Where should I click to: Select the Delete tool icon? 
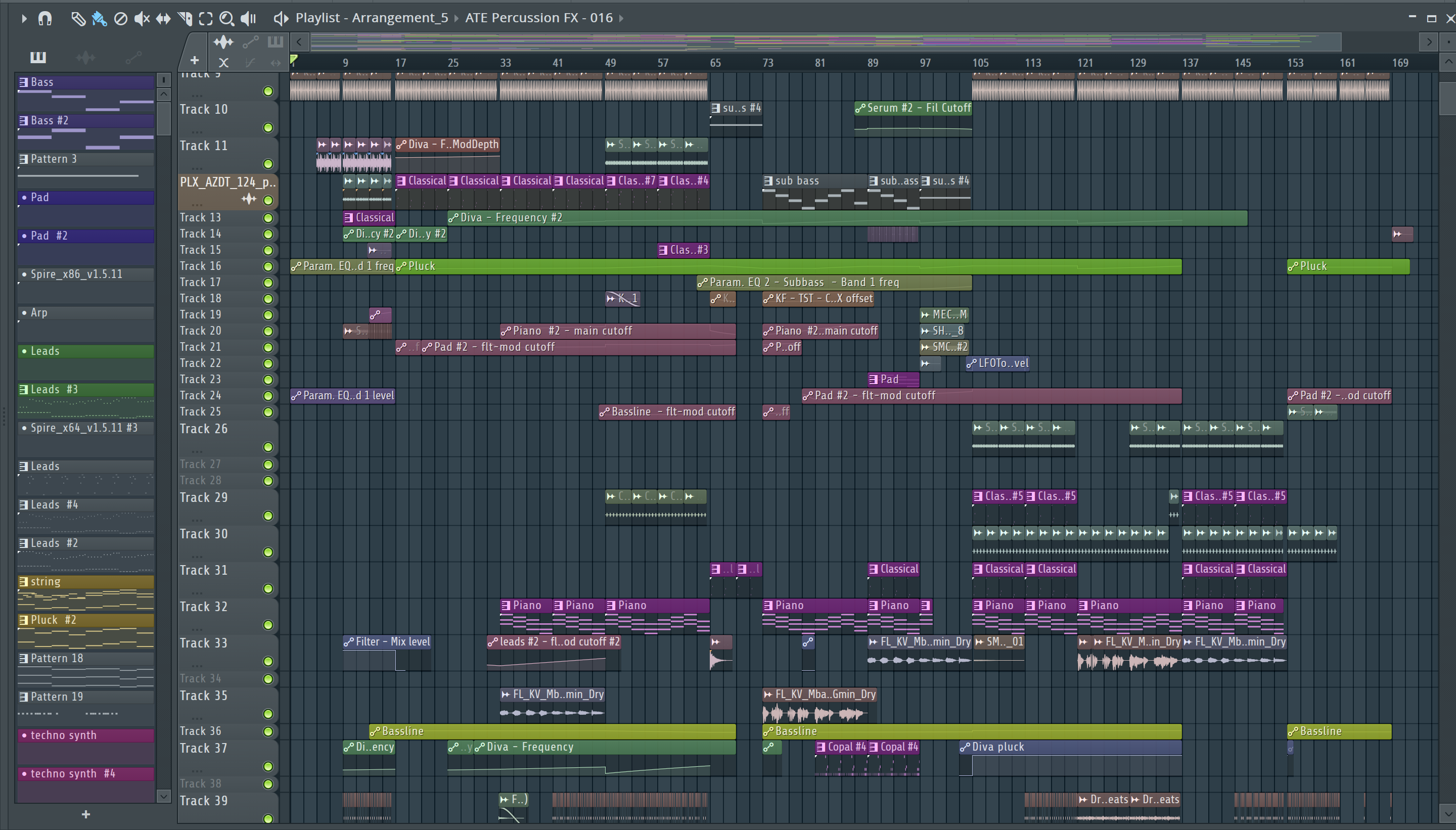120,19
